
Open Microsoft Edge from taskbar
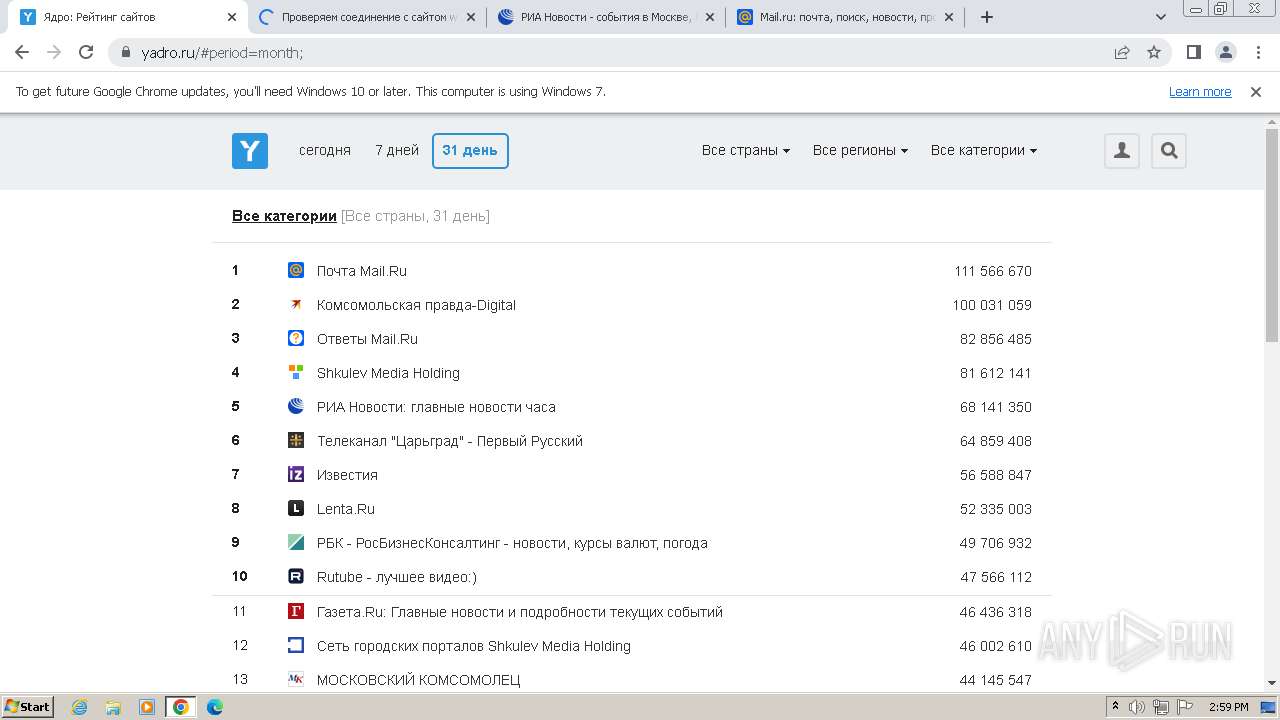(215, 707)
